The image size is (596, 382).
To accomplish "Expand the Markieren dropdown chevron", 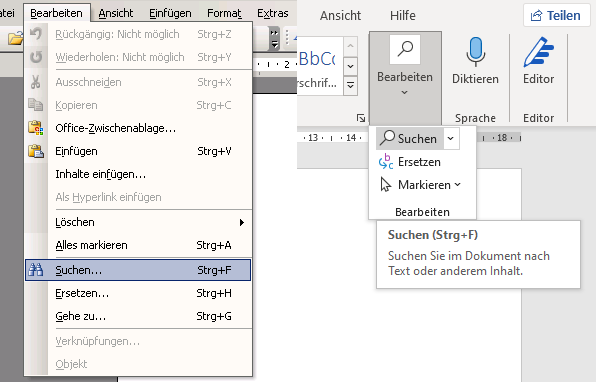I will 458,185.
